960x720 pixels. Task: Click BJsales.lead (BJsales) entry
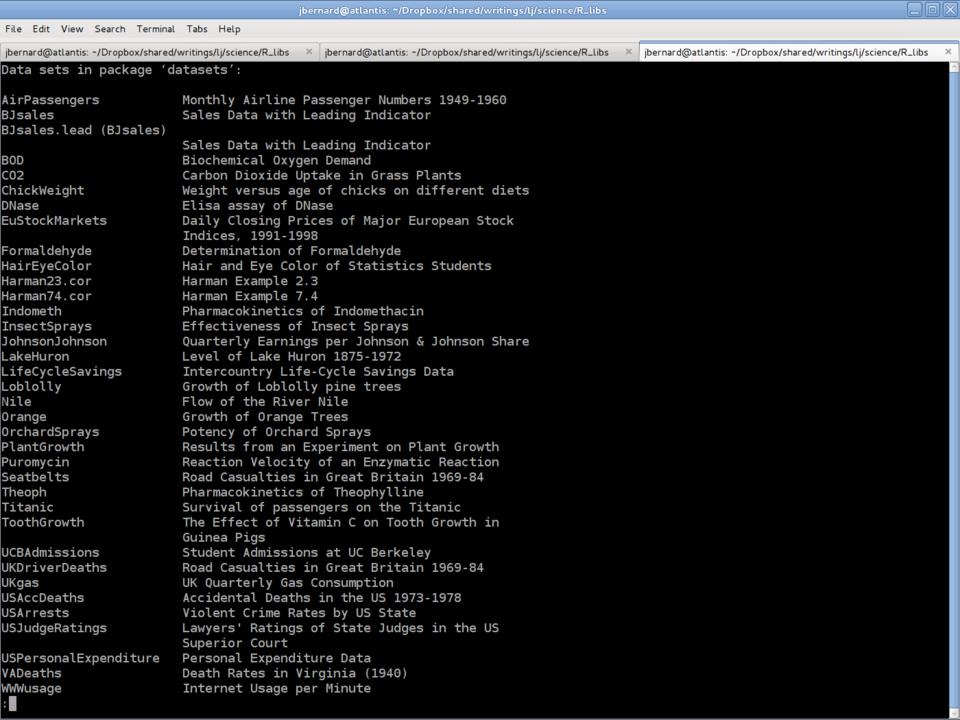click(84, 130)
